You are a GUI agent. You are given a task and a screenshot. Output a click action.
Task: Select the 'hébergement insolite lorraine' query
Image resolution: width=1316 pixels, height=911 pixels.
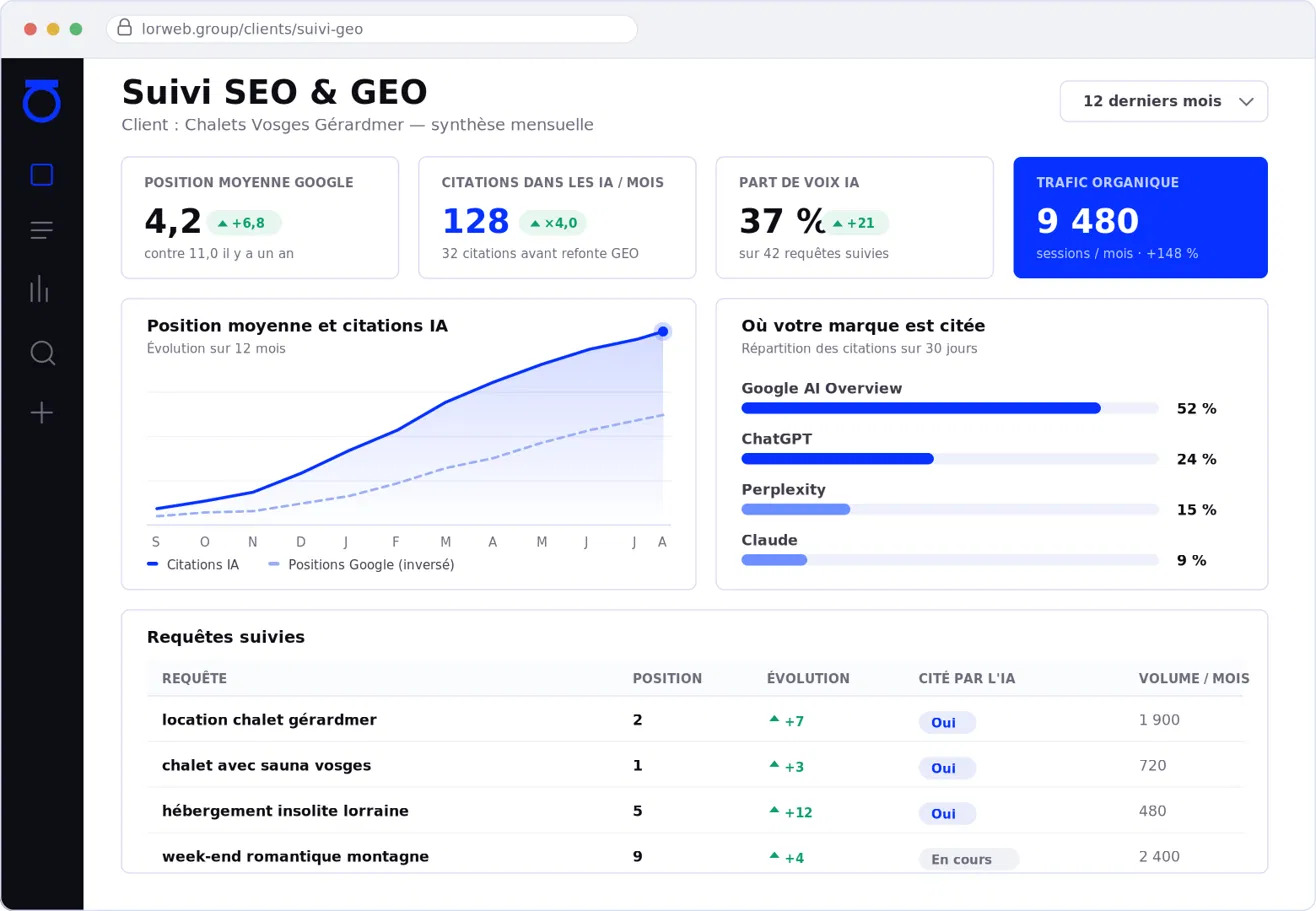(285, 811)
